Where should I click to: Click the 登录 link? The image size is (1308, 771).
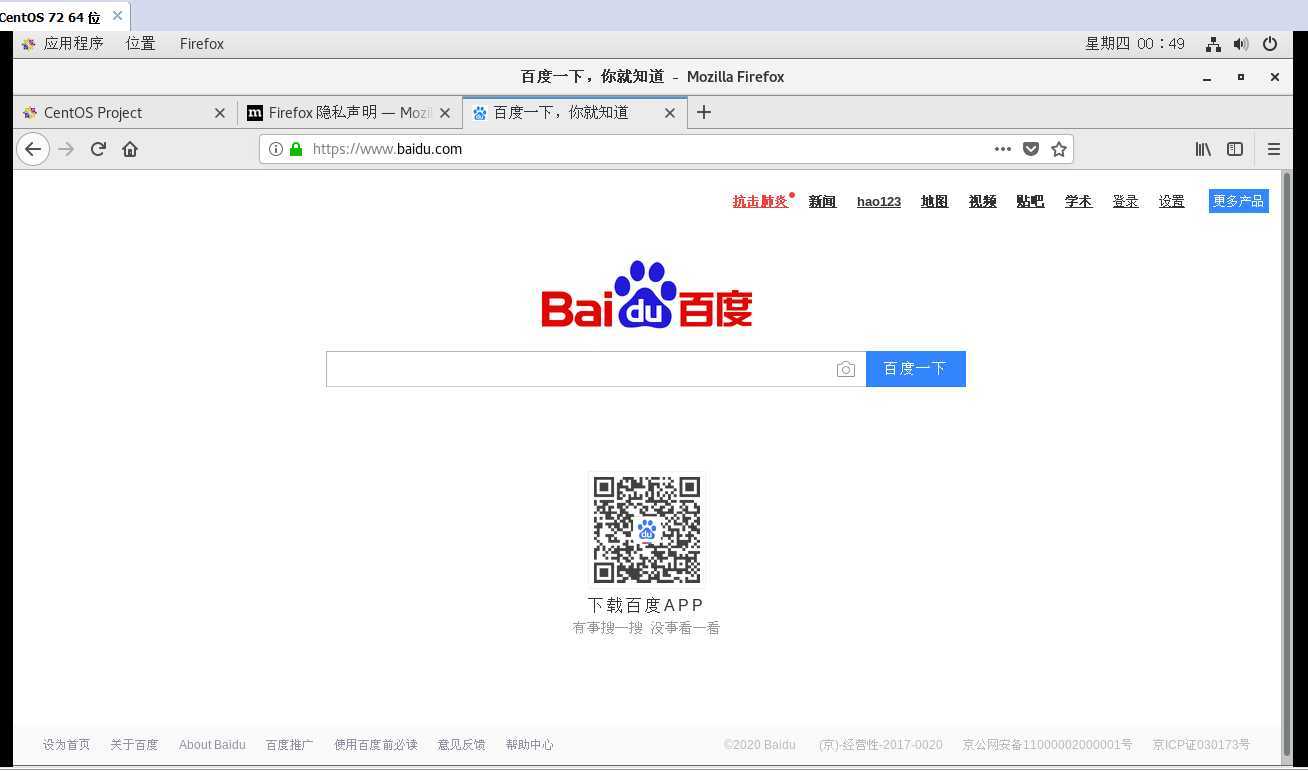[1125, 201]
